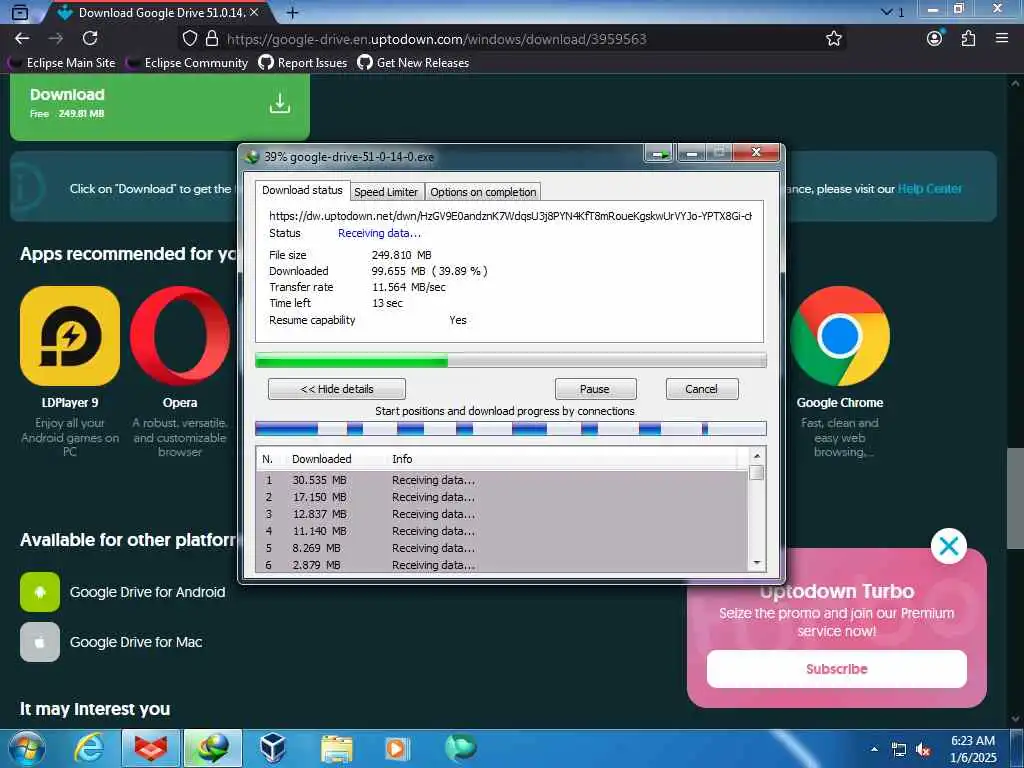
Task: Open Internet Explorer from taskbar
Action: (89, 748)
